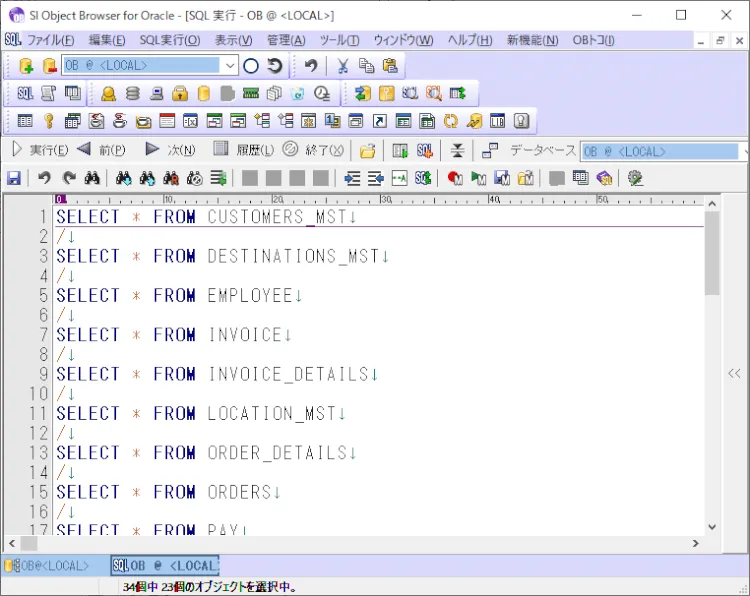
Task: Click the binoculars replace icon with red R
Action: point(171,178)
